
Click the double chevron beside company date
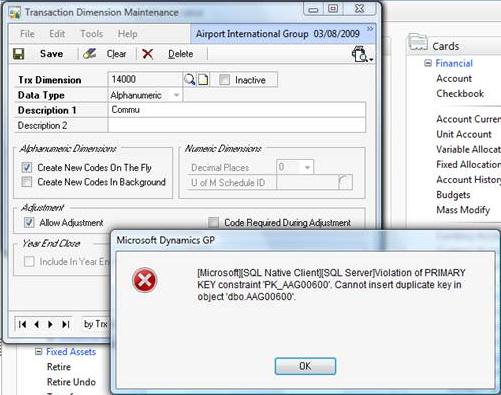pos(370,29)
